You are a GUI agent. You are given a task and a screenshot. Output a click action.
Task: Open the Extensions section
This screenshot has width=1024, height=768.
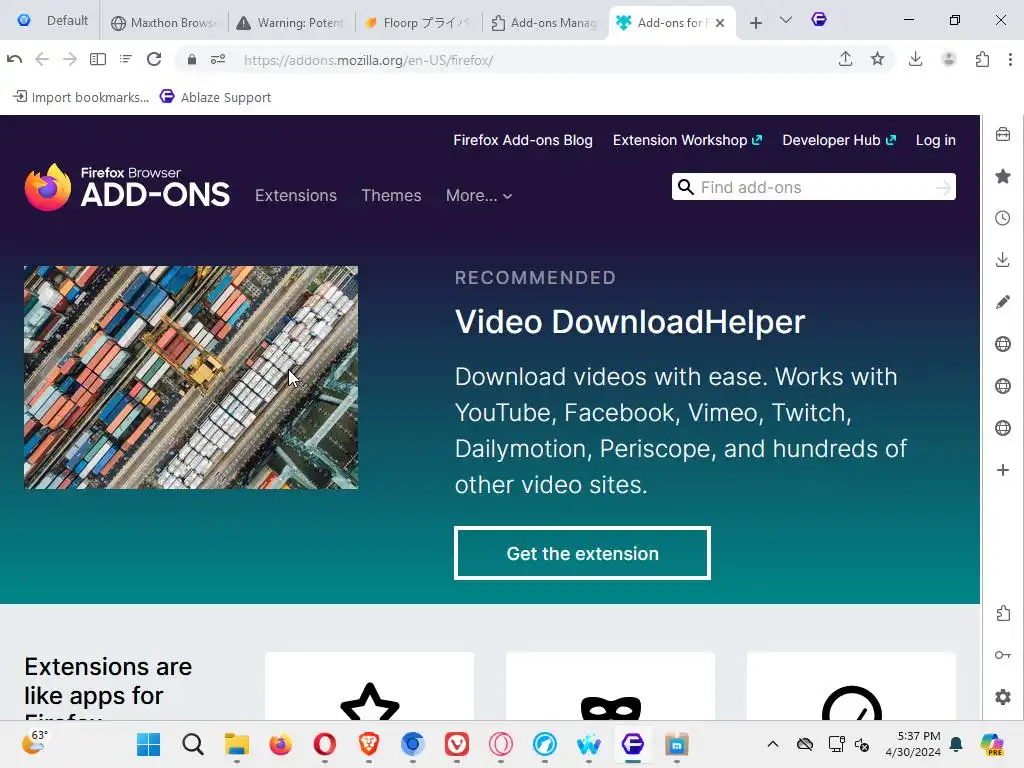[296, 195]
